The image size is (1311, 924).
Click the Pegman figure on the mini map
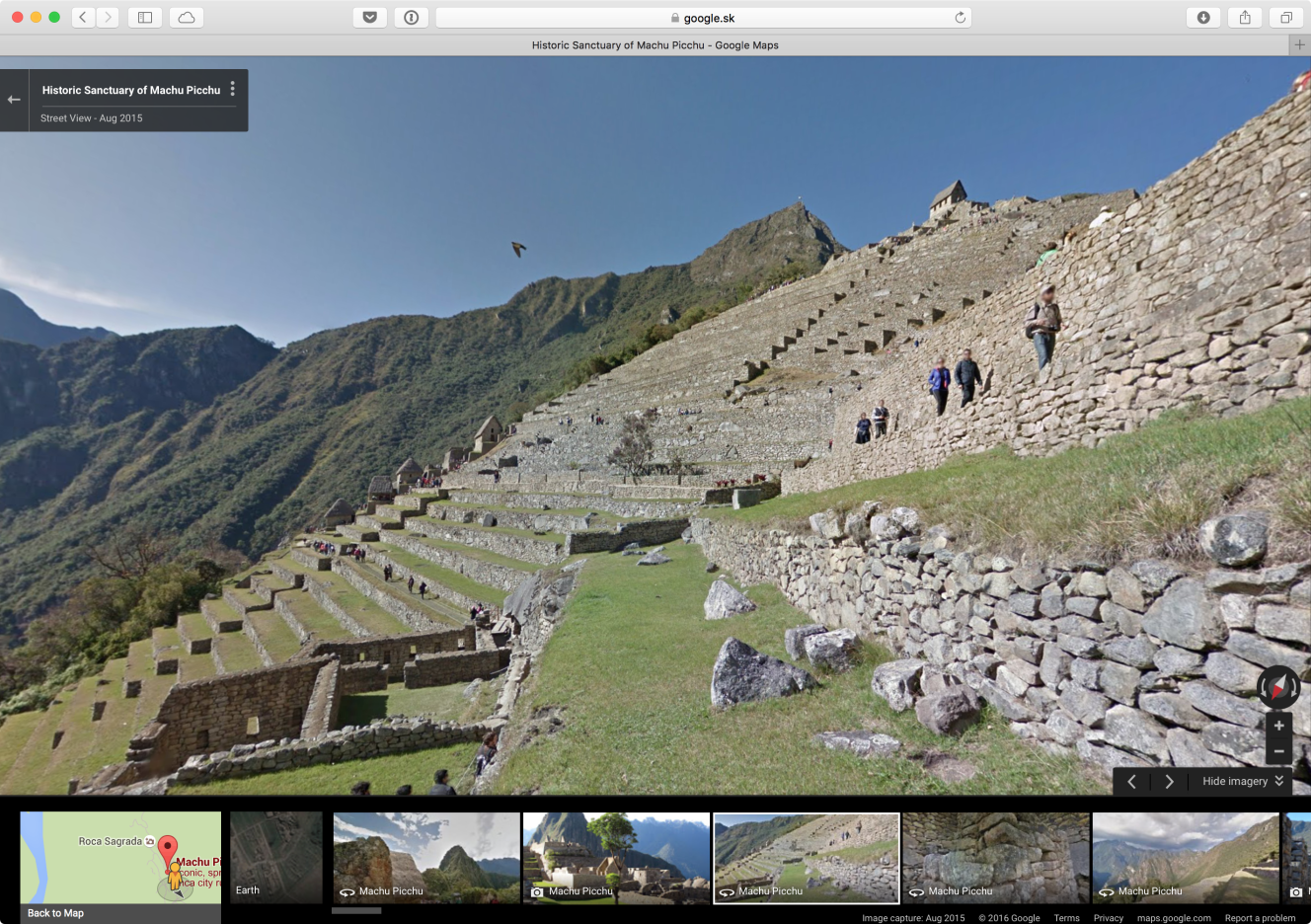click(x=175, y=877)
